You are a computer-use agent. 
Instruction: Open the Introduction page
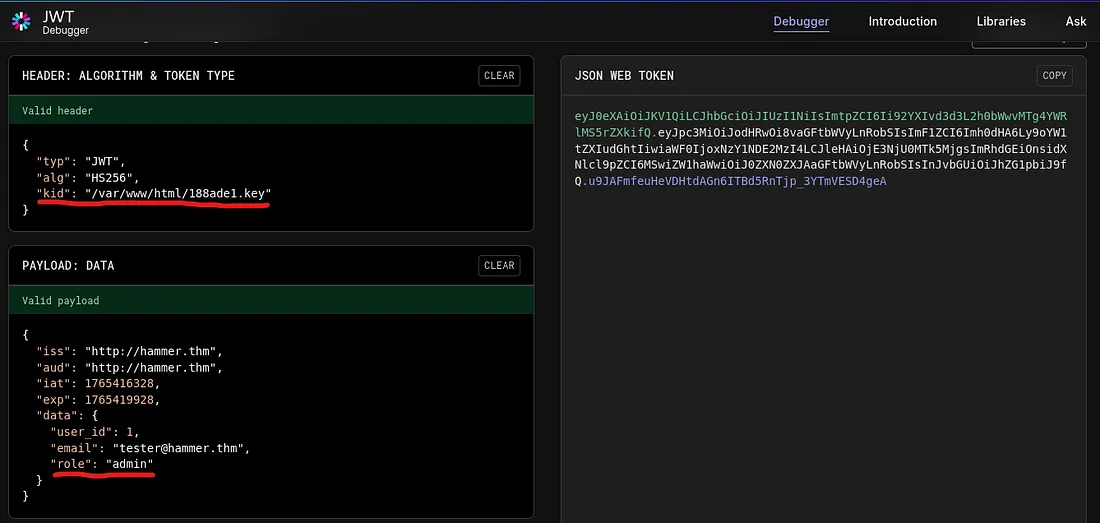902,21
